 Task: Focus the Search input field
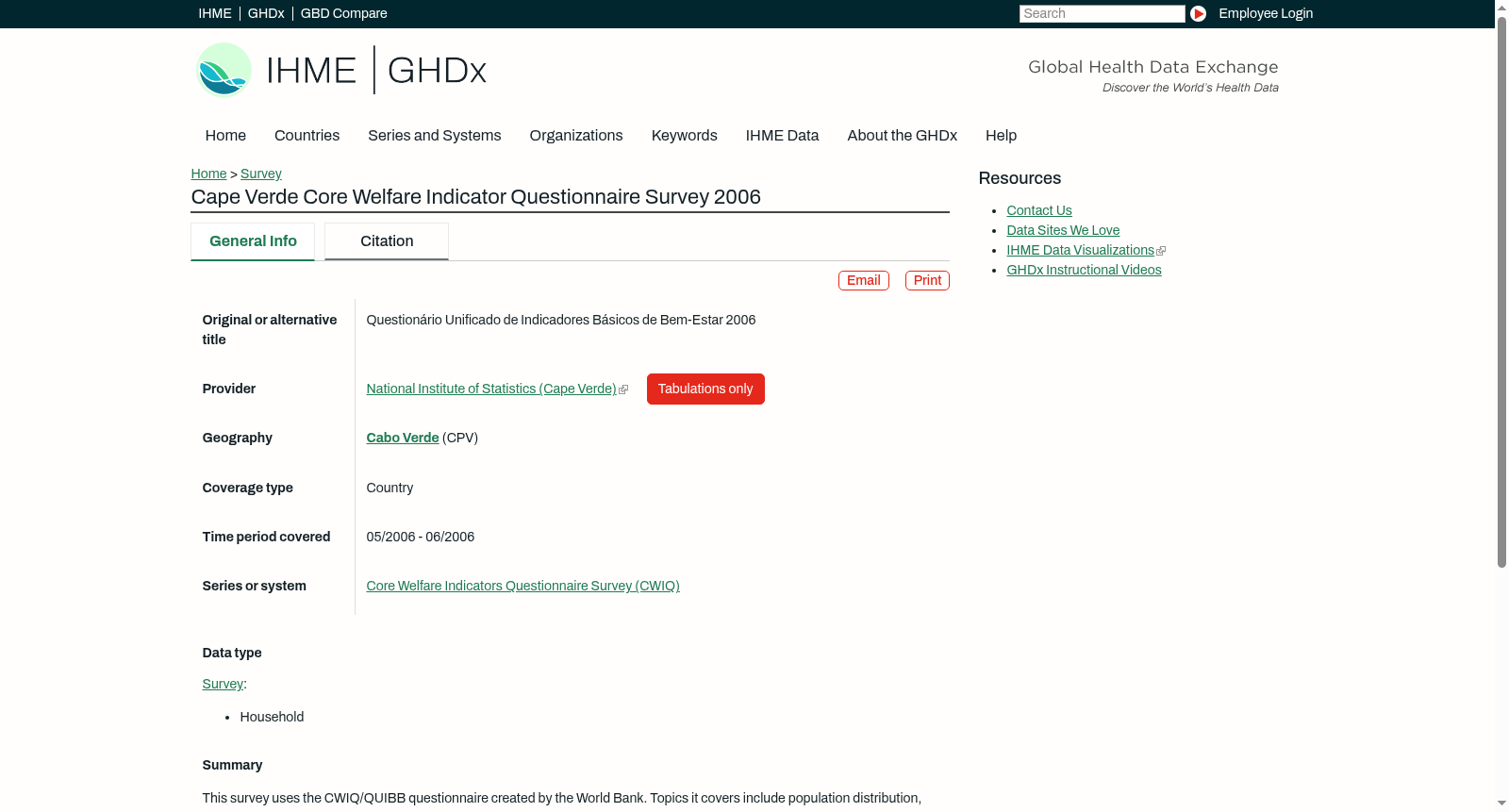[x=1102, y=13]
